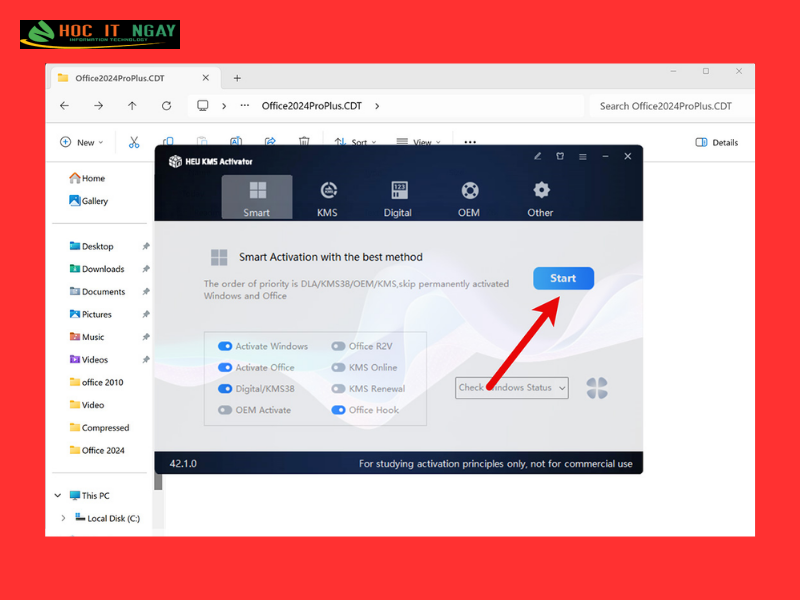Open Desktop in Explorer sidebar

point(92,246)
